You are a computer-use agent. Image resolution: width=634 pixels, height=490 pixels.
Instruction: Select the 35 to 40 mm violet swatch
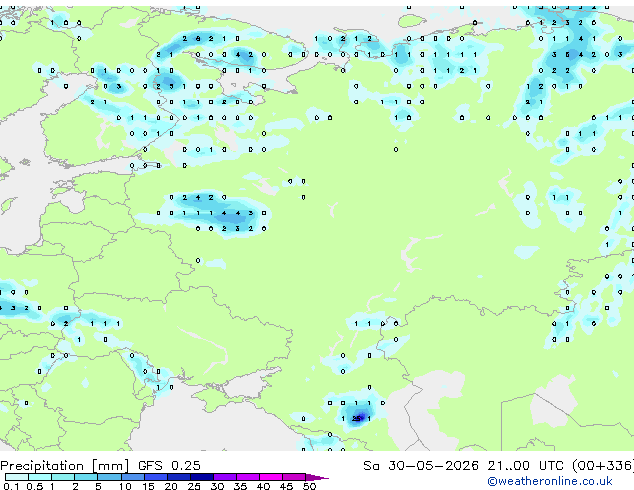click(247, 477)
